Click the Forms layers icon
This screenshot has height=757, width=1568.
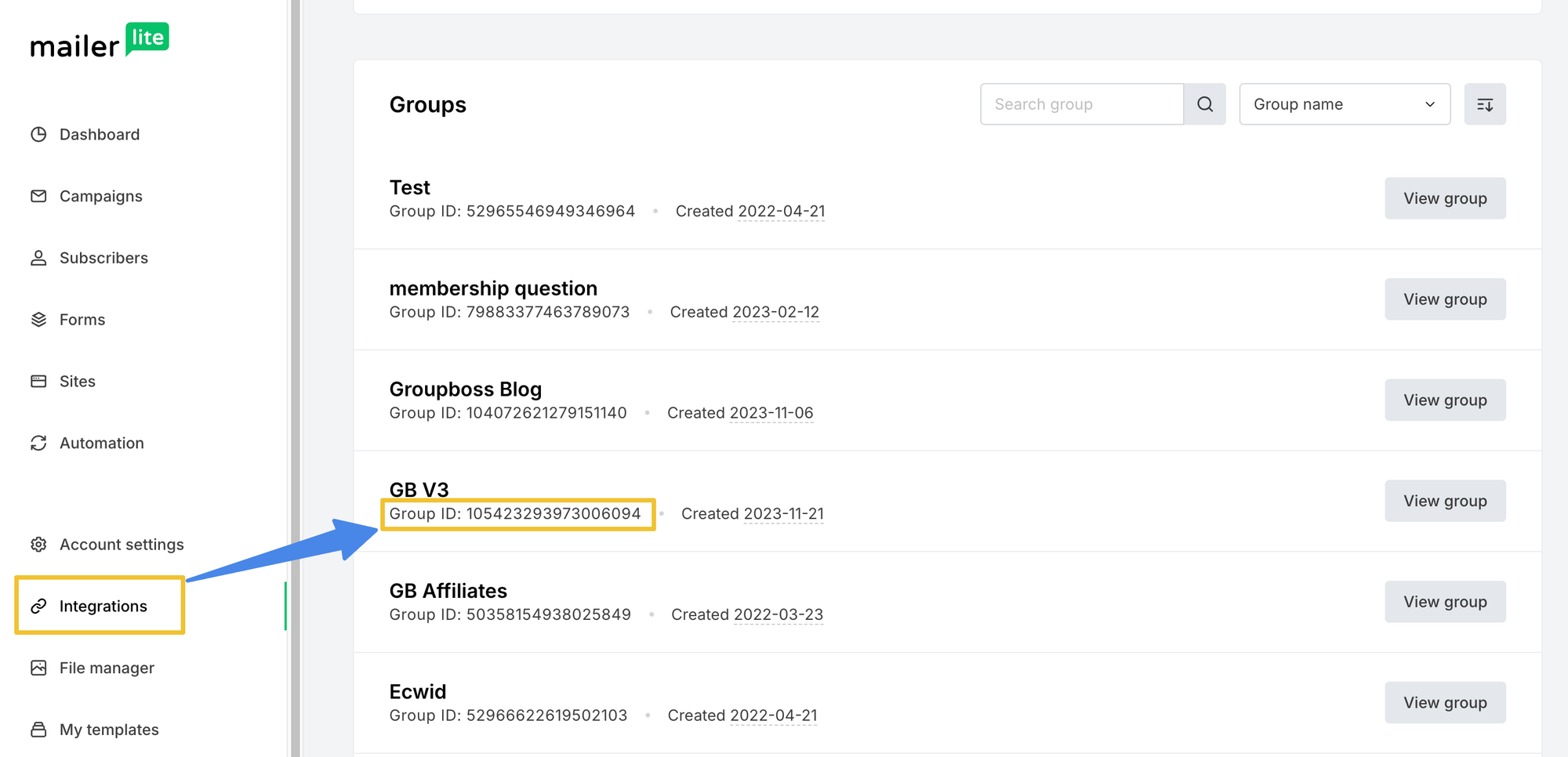(x=38, y=320)
